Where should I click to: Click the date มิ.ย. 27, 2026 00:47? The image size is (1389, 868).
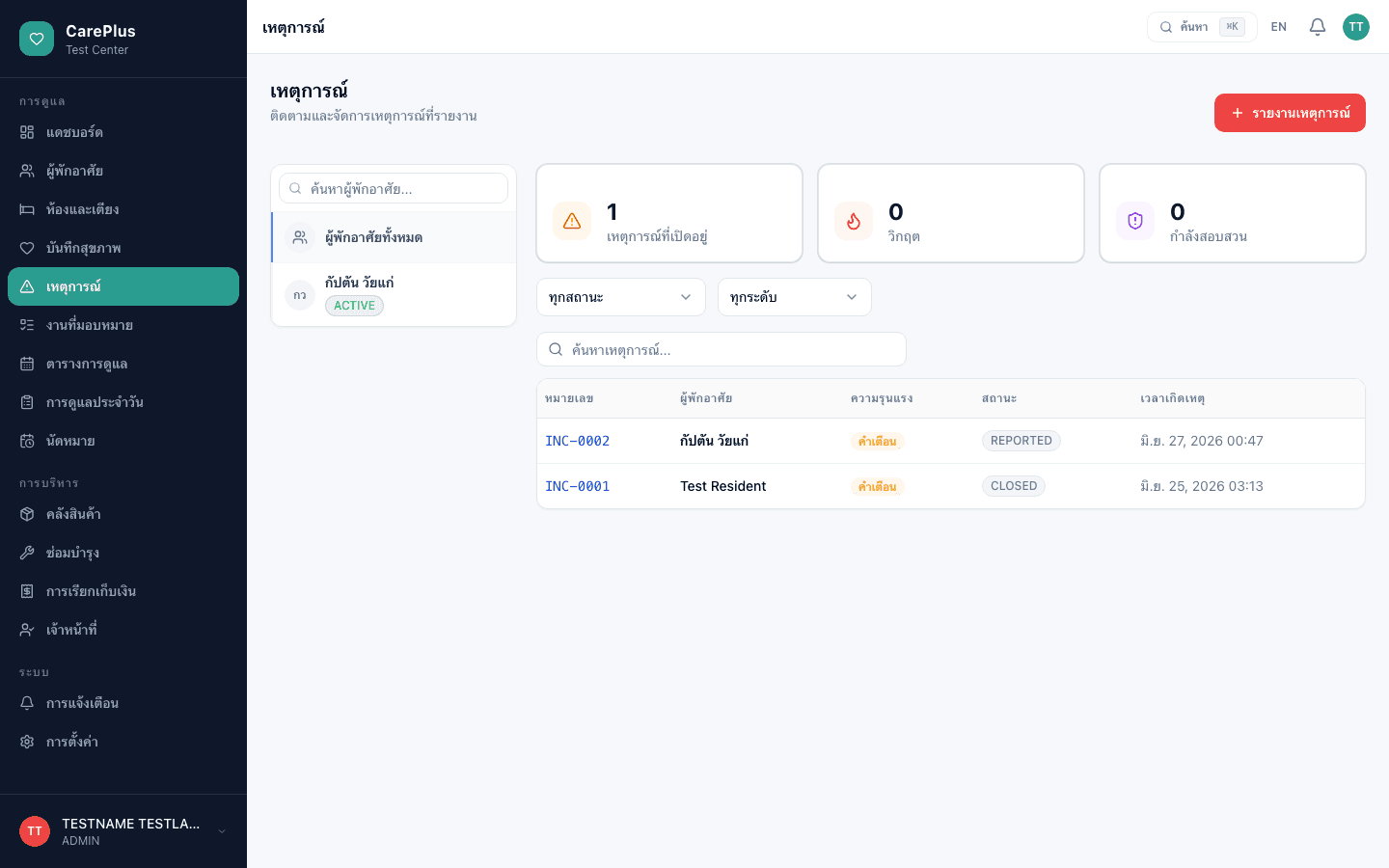click(x=1202, y=441)
